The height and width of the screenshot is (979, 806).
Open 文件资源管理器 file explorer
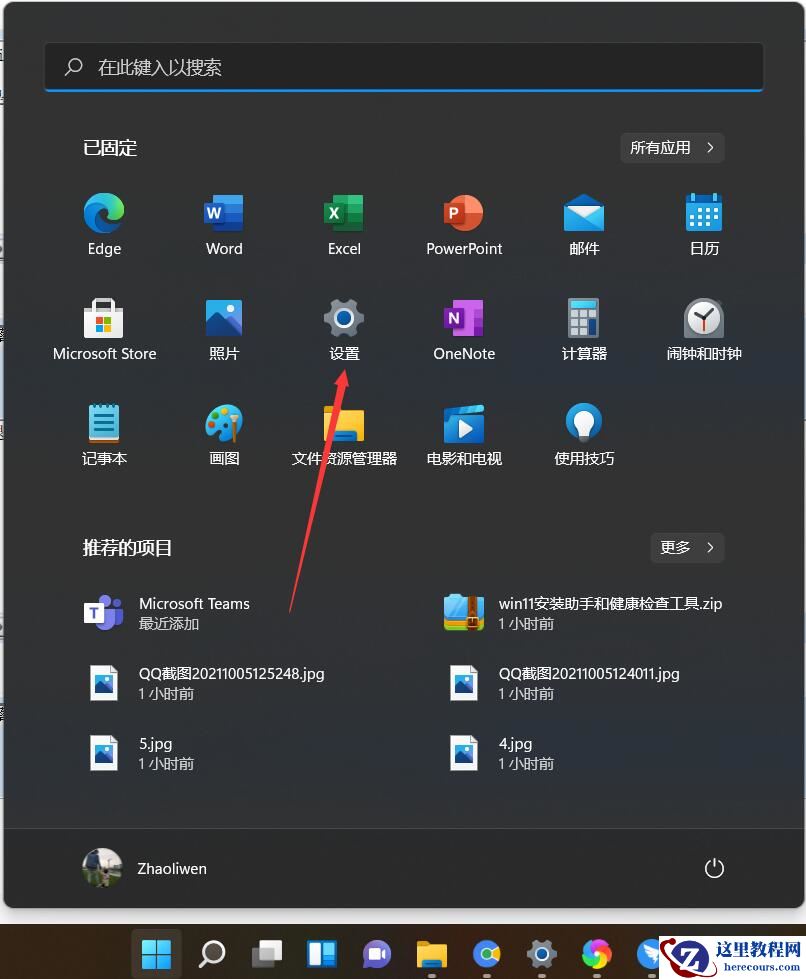tap(343, 425)
